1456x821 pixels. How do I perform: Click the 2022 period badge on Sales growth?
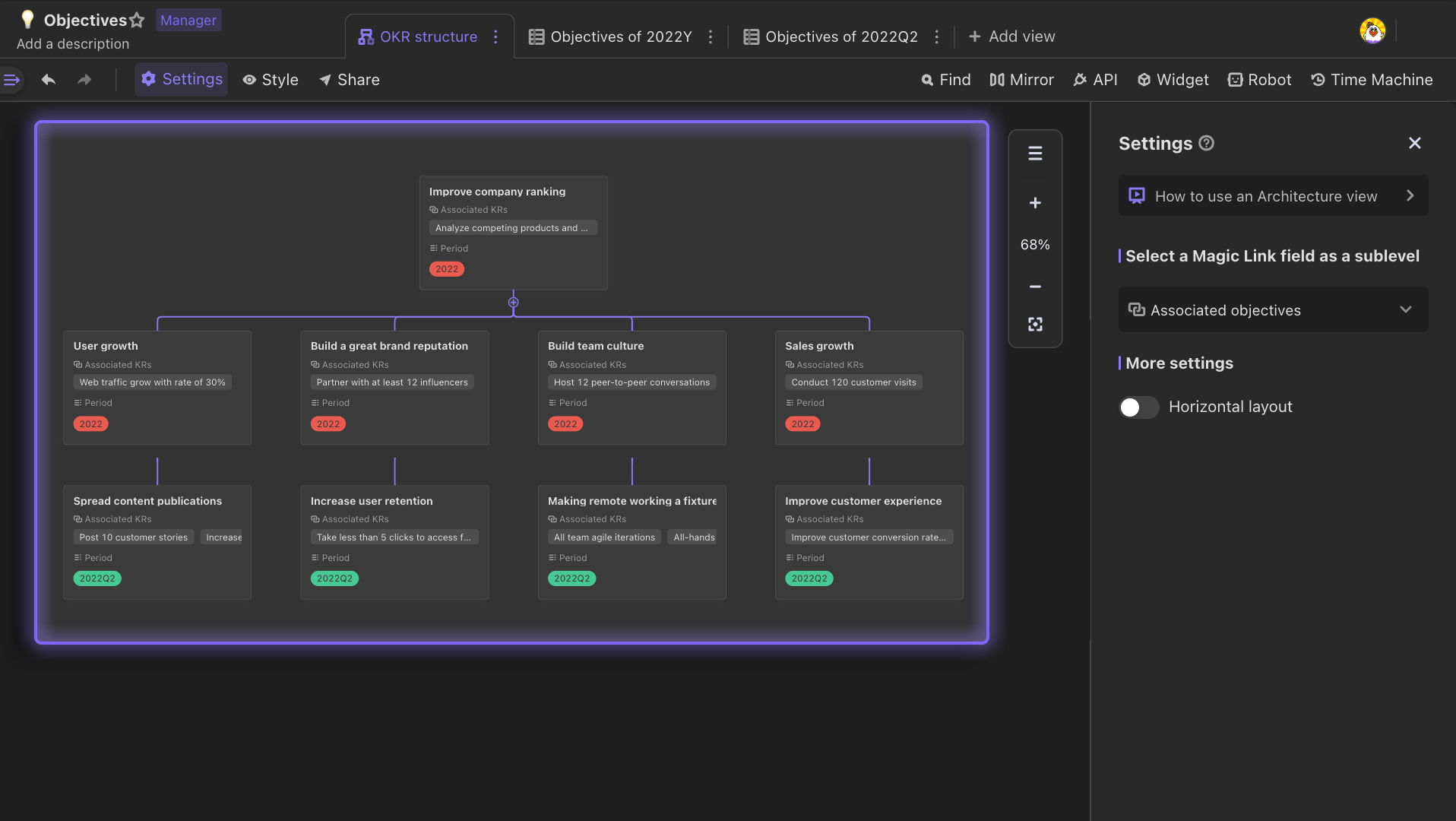(802, 424)
